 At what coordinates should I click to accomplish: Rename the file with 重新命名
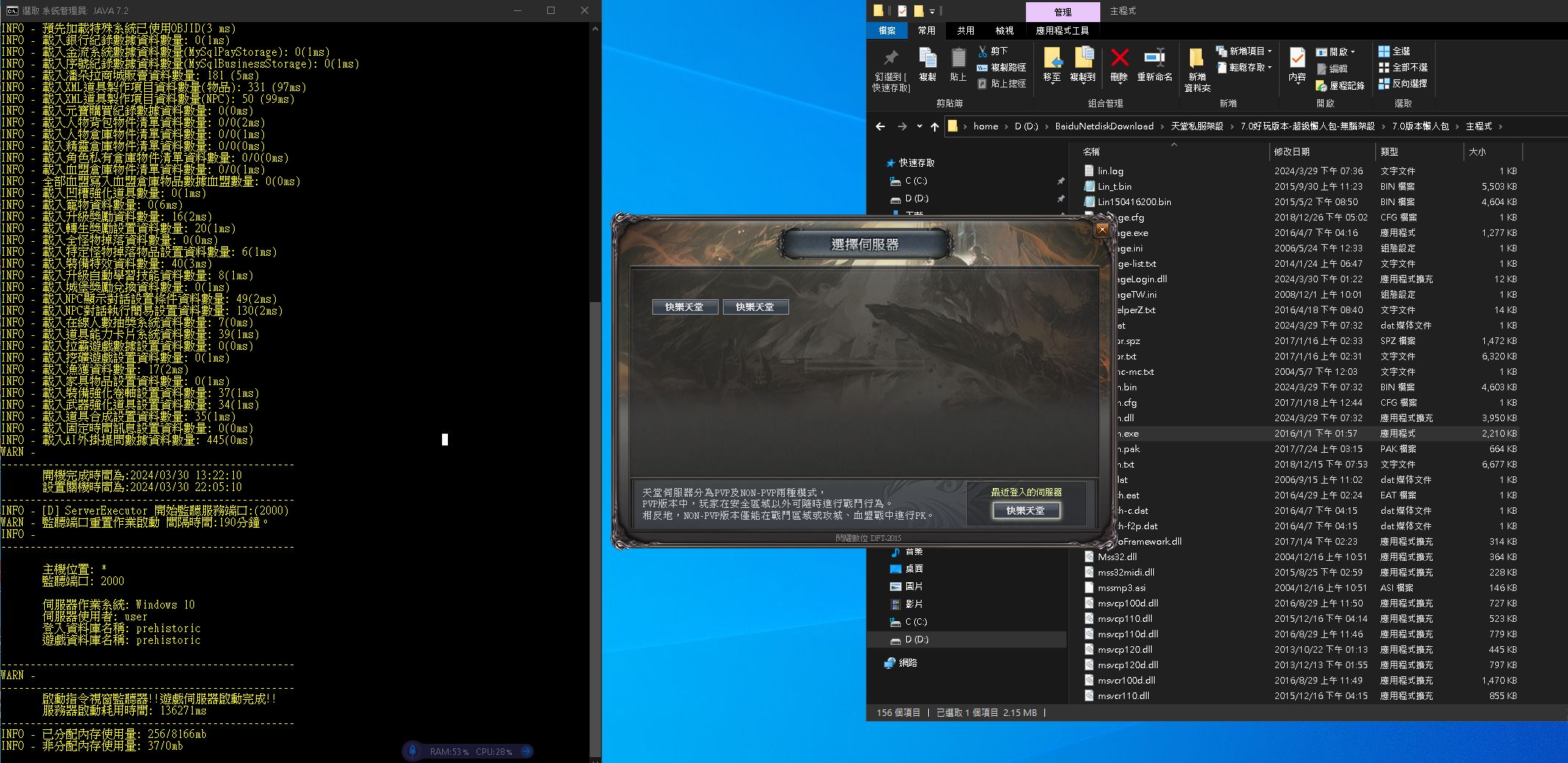click(1155, 65)
